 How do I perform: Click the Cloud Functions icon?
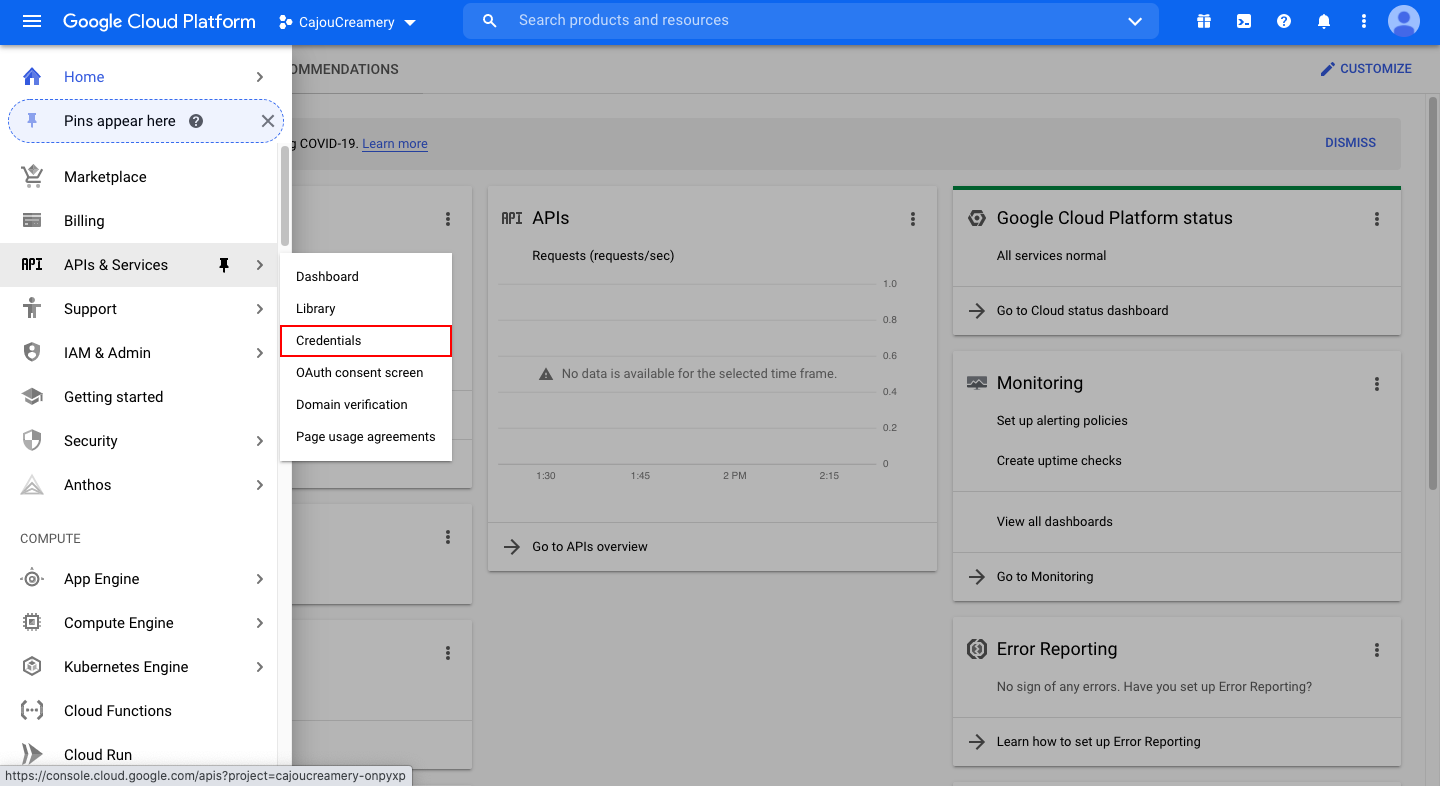32,711
